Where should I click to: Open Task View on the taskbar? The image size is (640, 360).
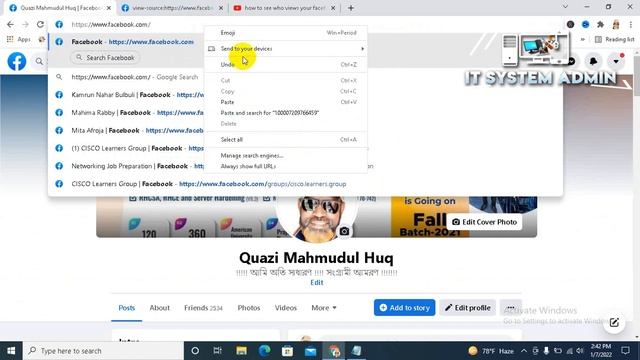point(217,351)
